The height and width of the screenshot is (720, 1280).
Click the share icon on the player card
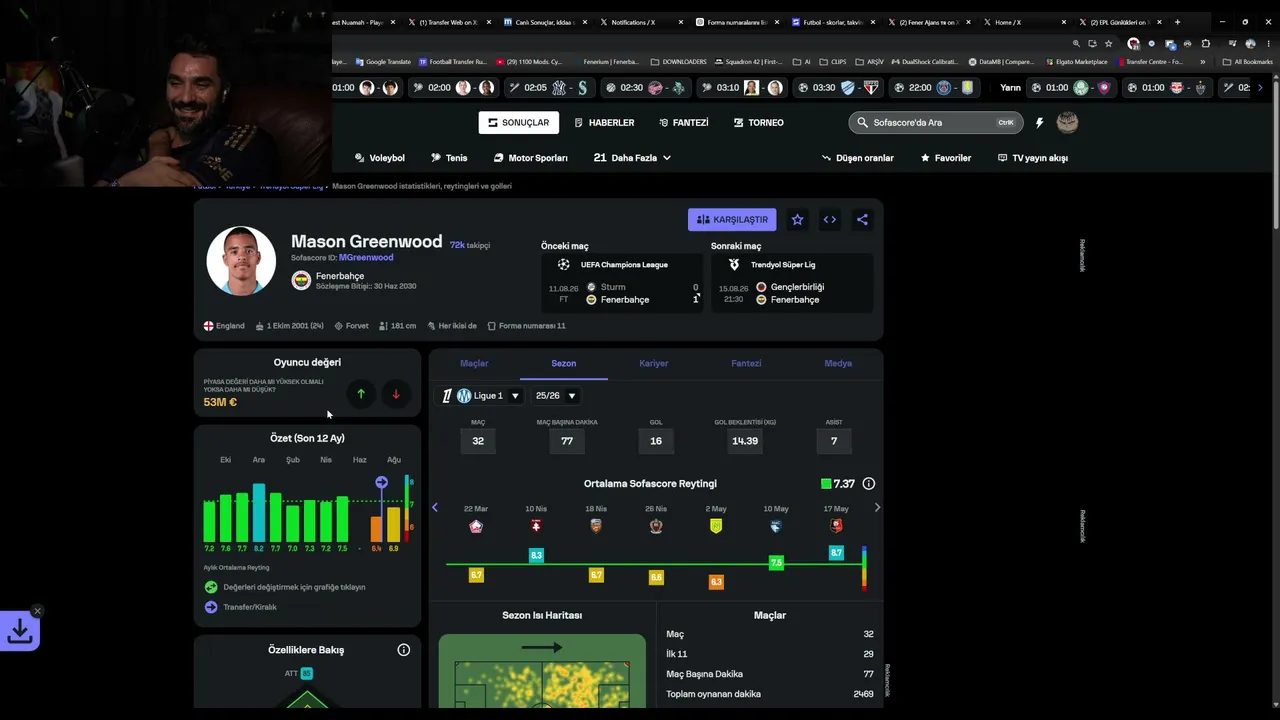point(862,220)
